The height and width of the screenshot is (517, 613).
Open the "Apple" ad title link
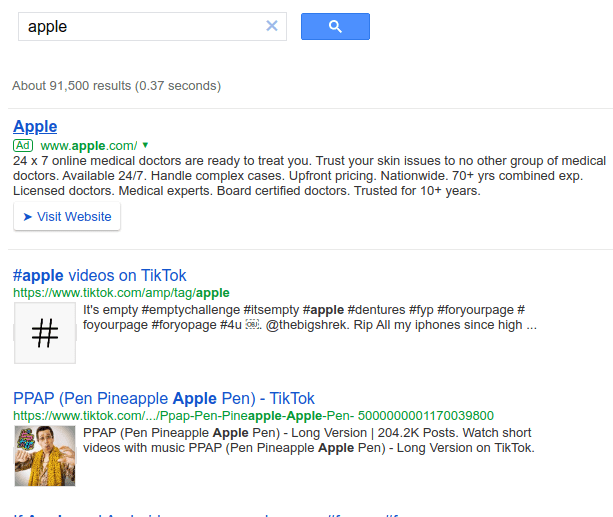(35, 127)
